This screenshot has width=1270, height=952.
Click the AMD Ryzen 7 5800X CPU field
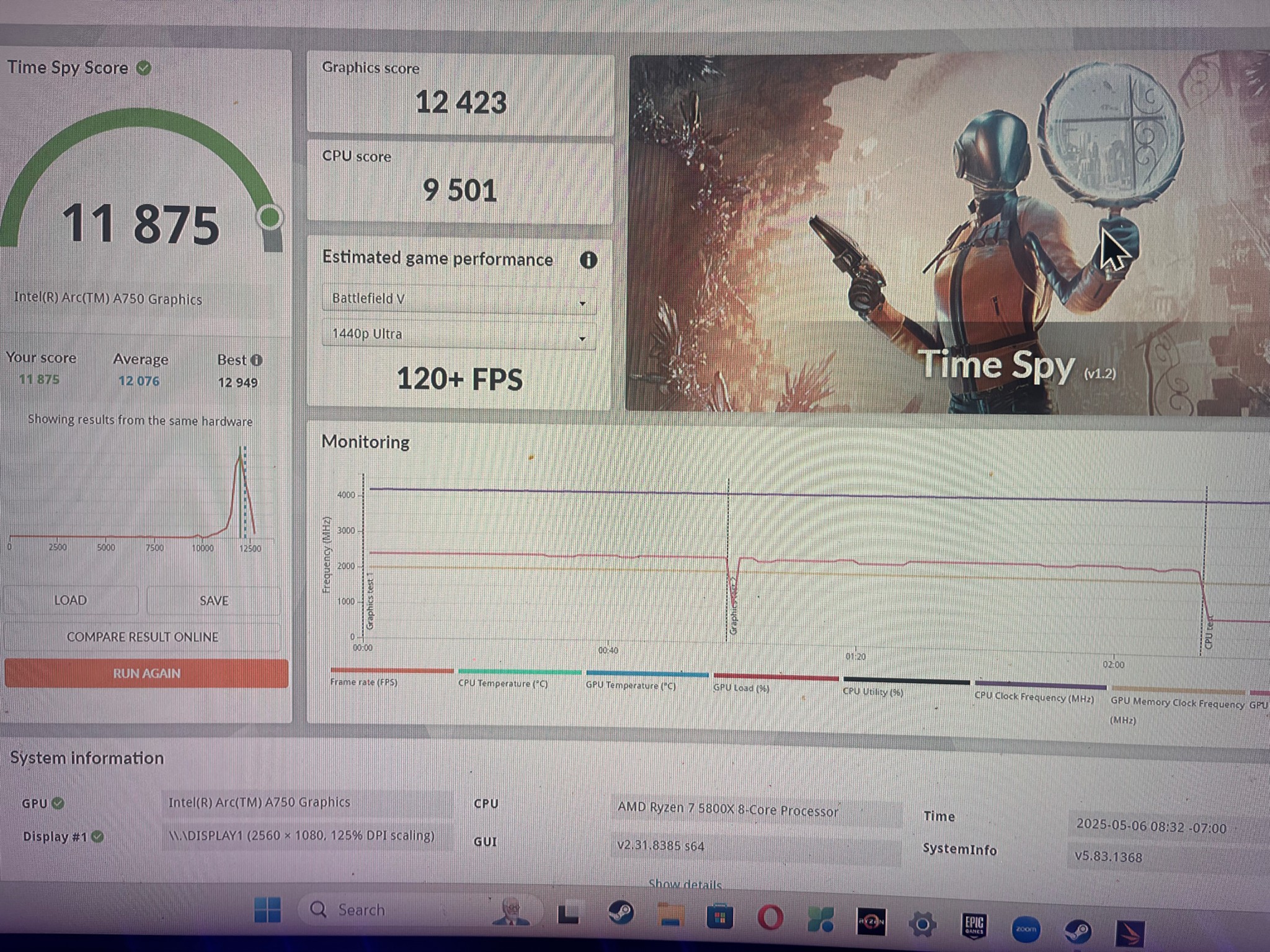(755, 811)
